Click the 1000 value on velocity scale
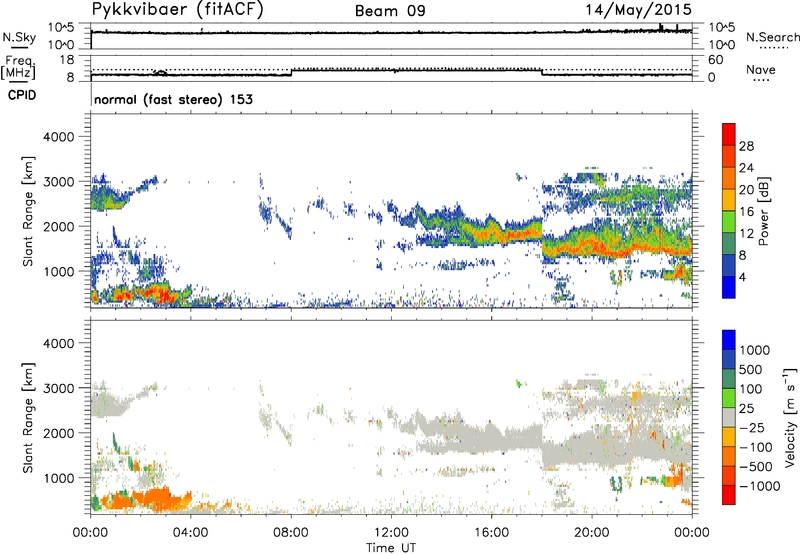This screenshot has width=800, height=554. click(755, 350)
